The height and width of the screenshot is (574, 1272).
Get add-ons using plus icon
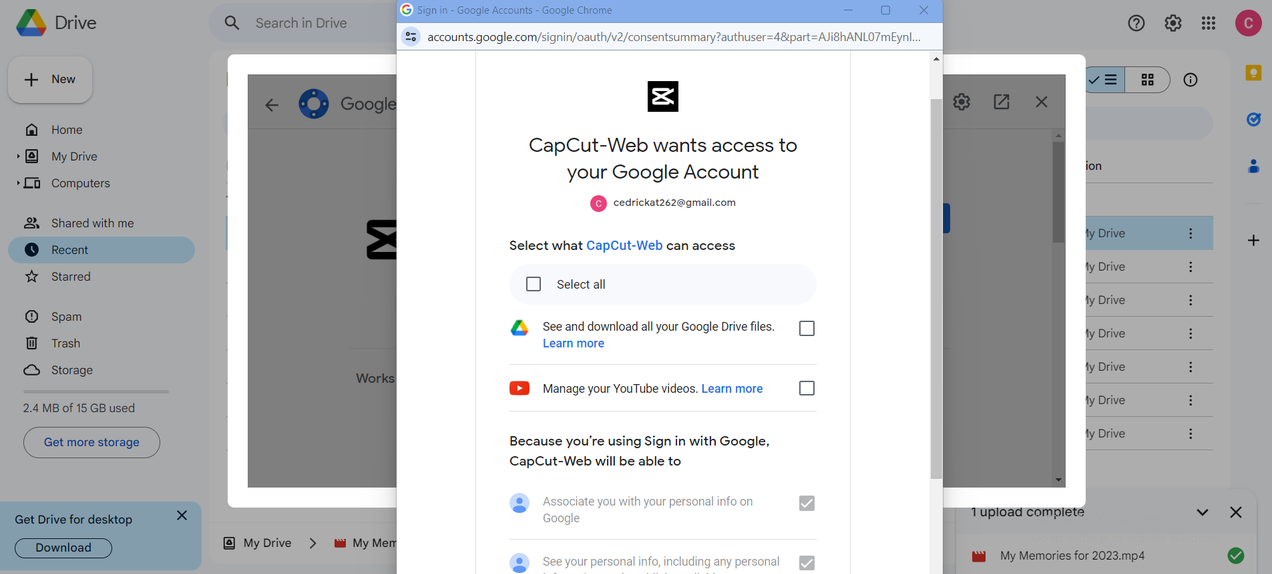click(1253, 240)
